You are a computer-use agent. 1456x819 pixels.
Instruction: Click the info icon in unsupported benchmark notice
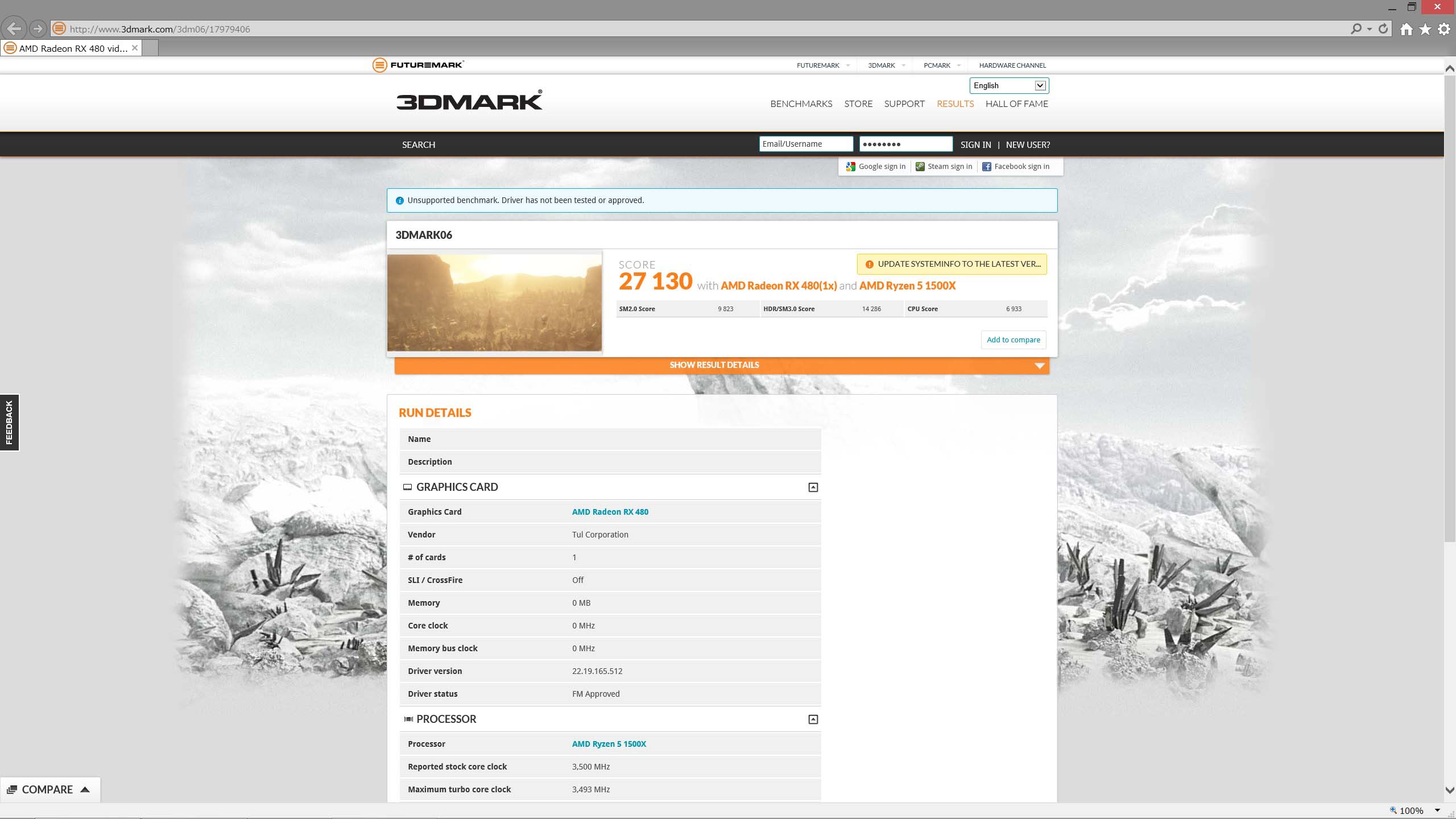399,200
